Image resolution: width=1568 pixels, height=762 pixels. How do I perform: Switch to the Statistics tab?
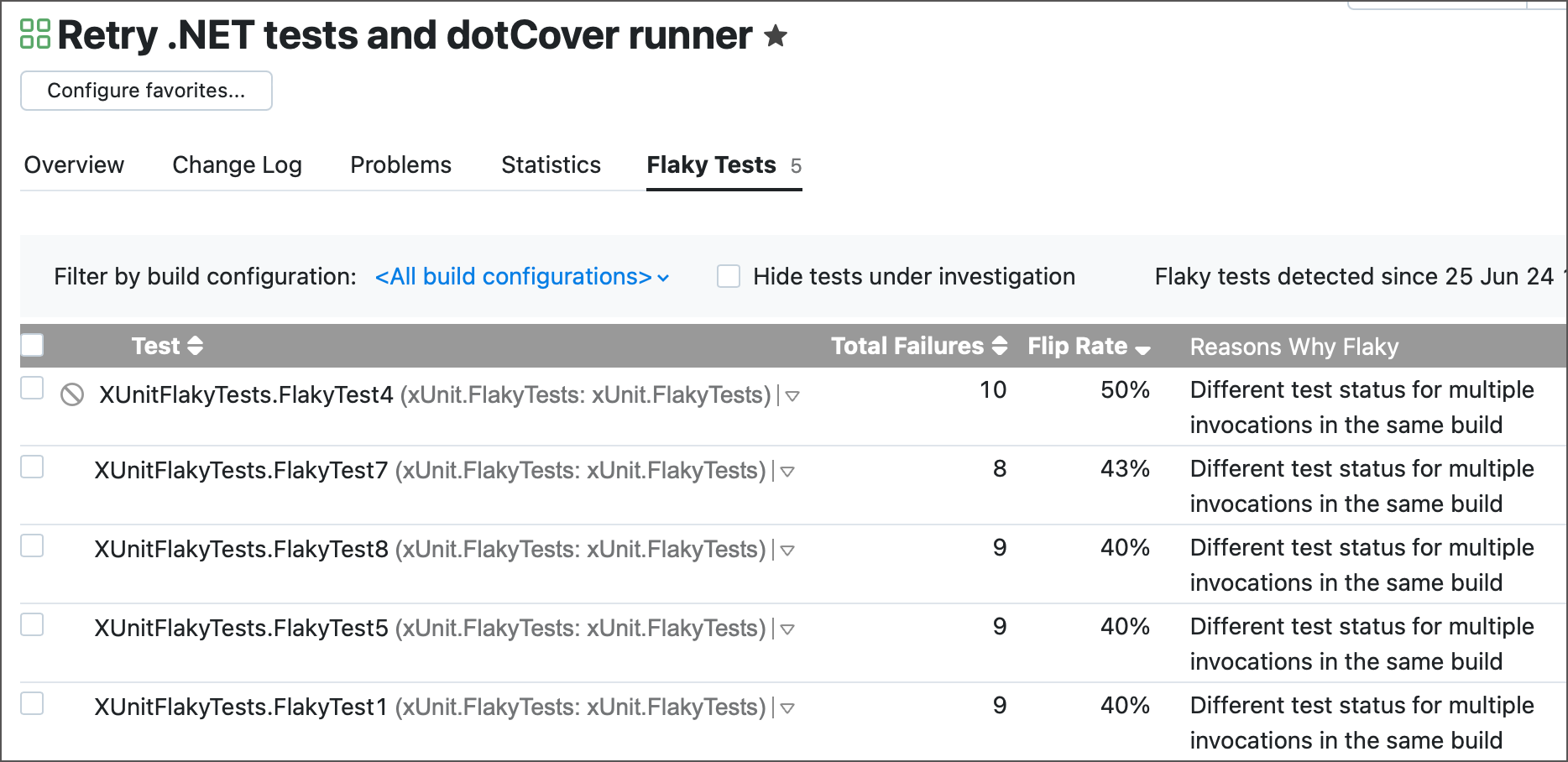click(550, 164)
